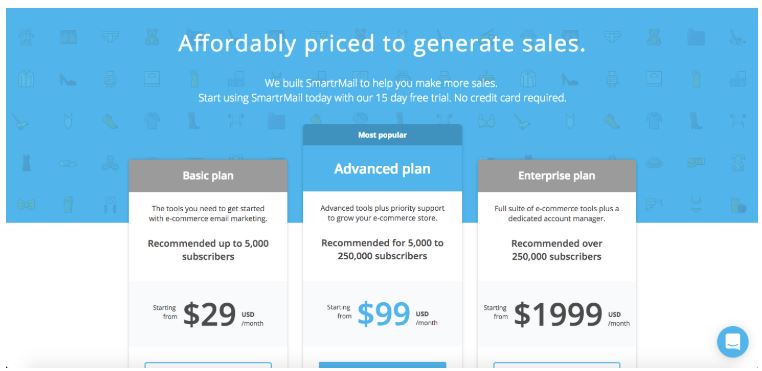Click the $1999 Enterprise price
Image resolution: width=762 pixels, height=371 pixels.
(558, 315)
